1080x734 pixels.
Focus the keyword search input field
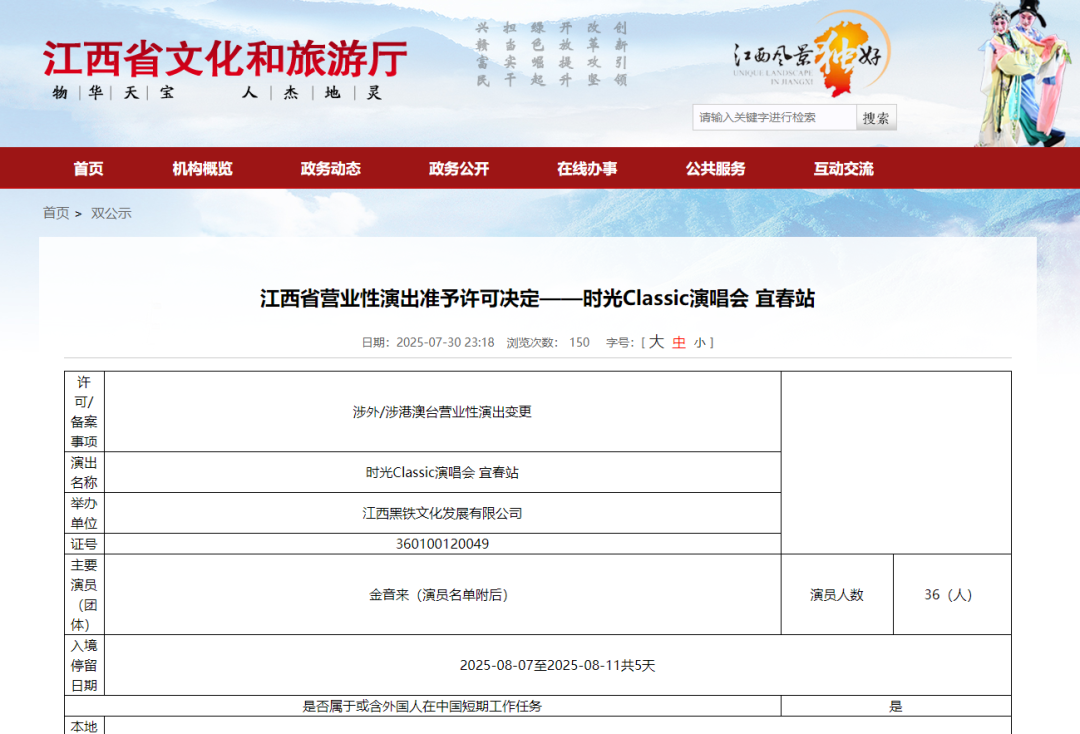(774, 118)
